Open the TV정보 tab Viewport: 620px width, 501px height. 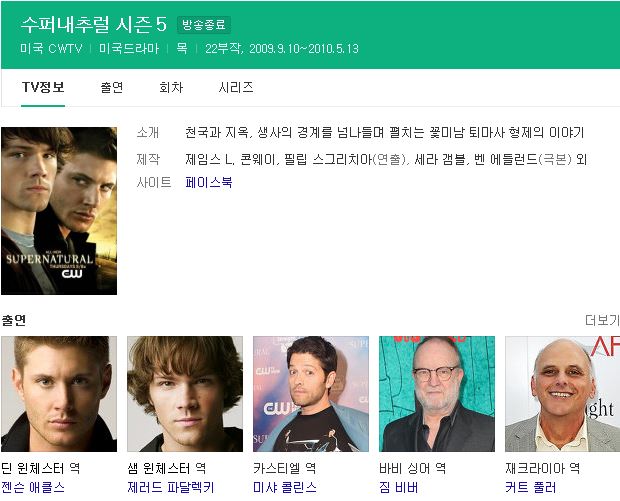[43, 87]
